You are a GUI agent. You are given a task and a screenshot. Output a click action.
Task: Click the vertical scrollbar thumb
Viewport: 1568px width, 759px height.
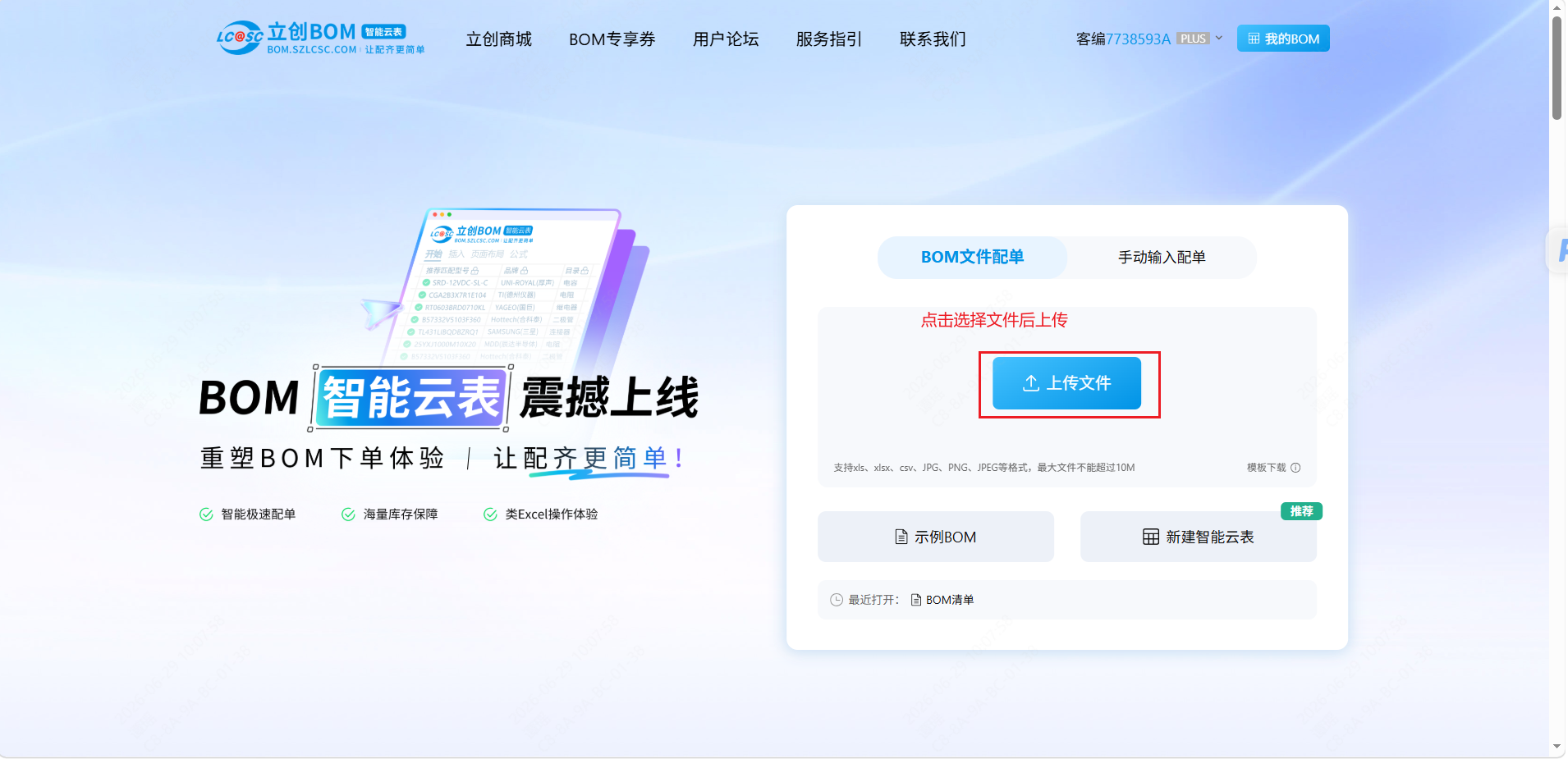(1557, 68)
